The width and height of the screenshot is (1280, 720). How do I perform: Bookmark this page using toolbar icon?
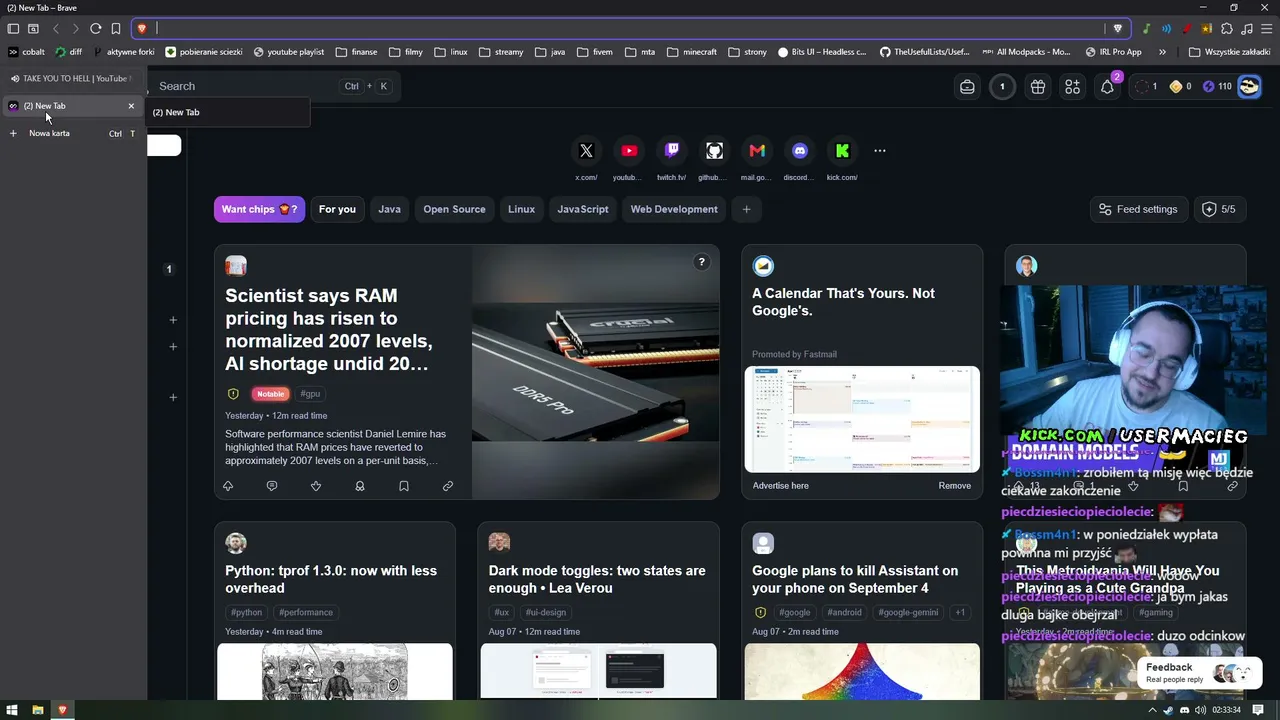tap(116, 29)
